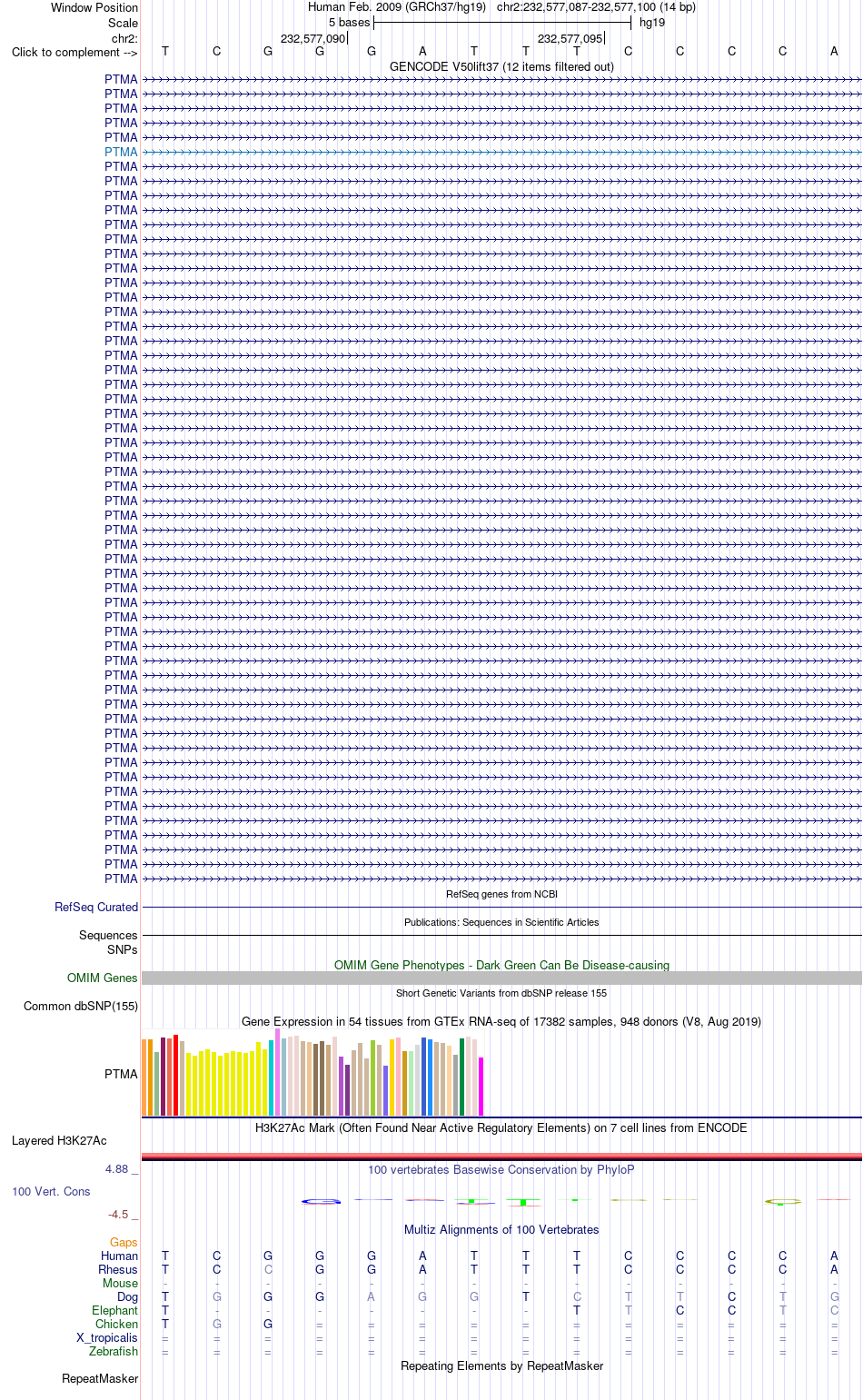Open the Multiz Alignments of 100 Vertebrates title
This screenshot has height=1400, width=863.
point(501,1229)
